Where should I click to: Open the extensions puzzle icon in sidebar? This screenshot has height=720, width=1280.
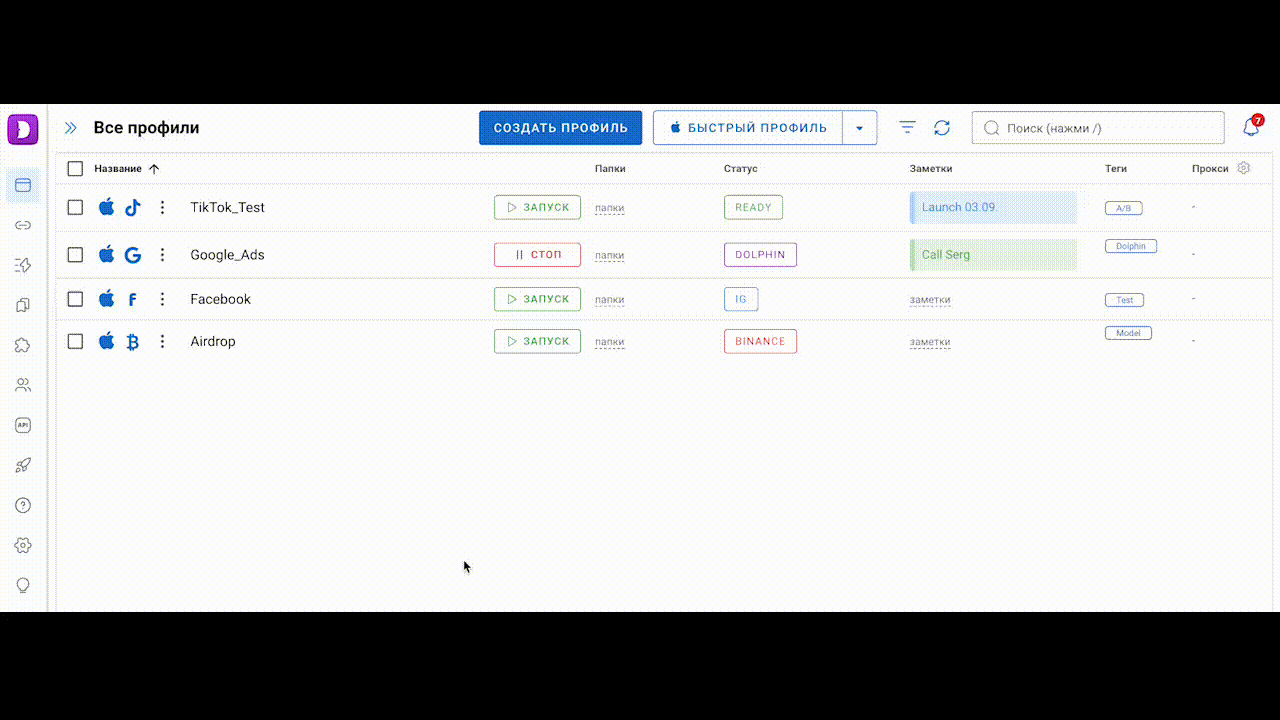[23, 345]
